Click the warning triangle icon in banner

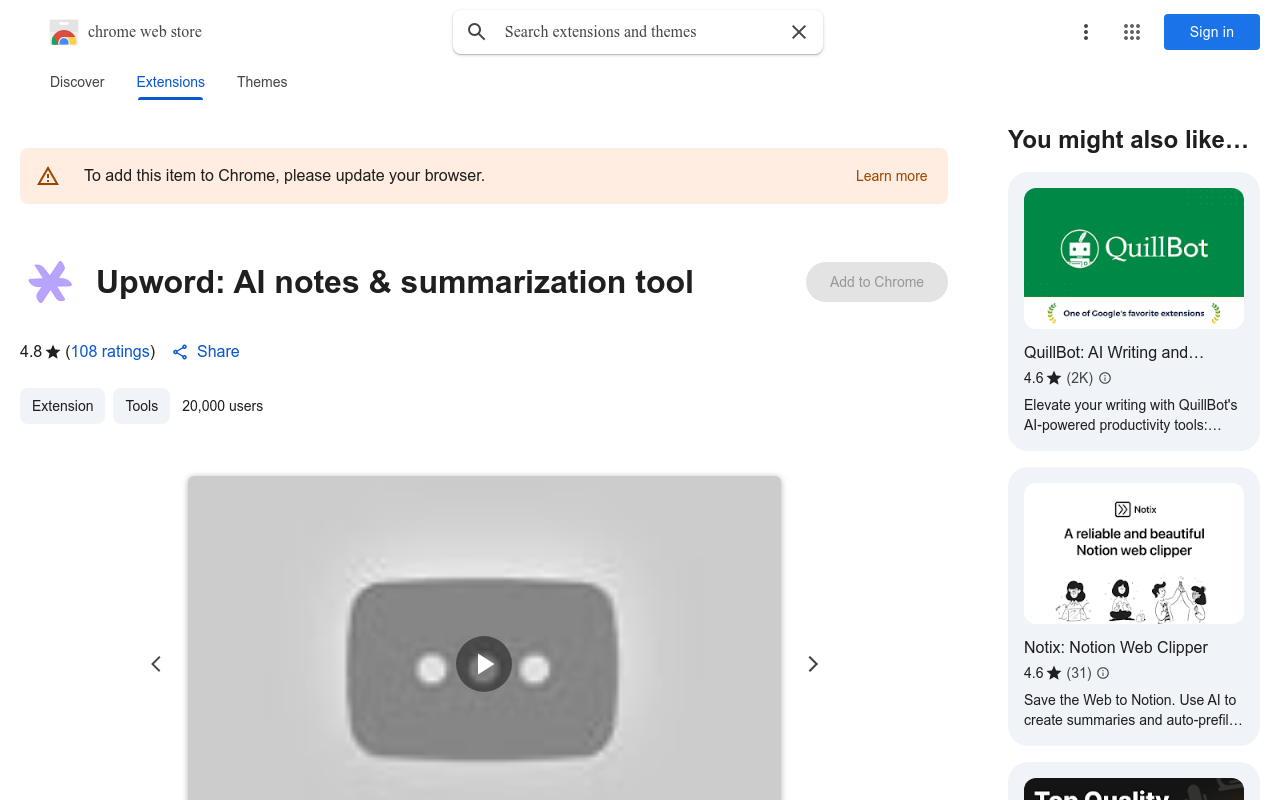(48, 176)
